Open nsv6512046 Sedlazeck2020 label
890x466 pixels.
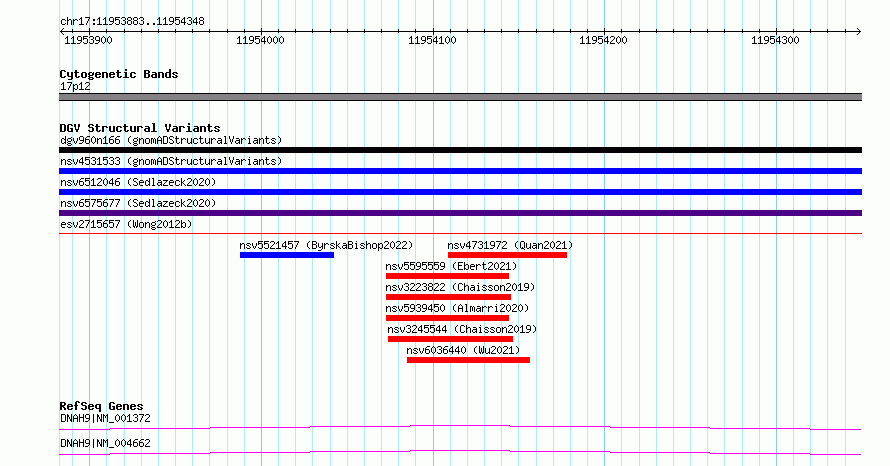[x=138, y=182]
